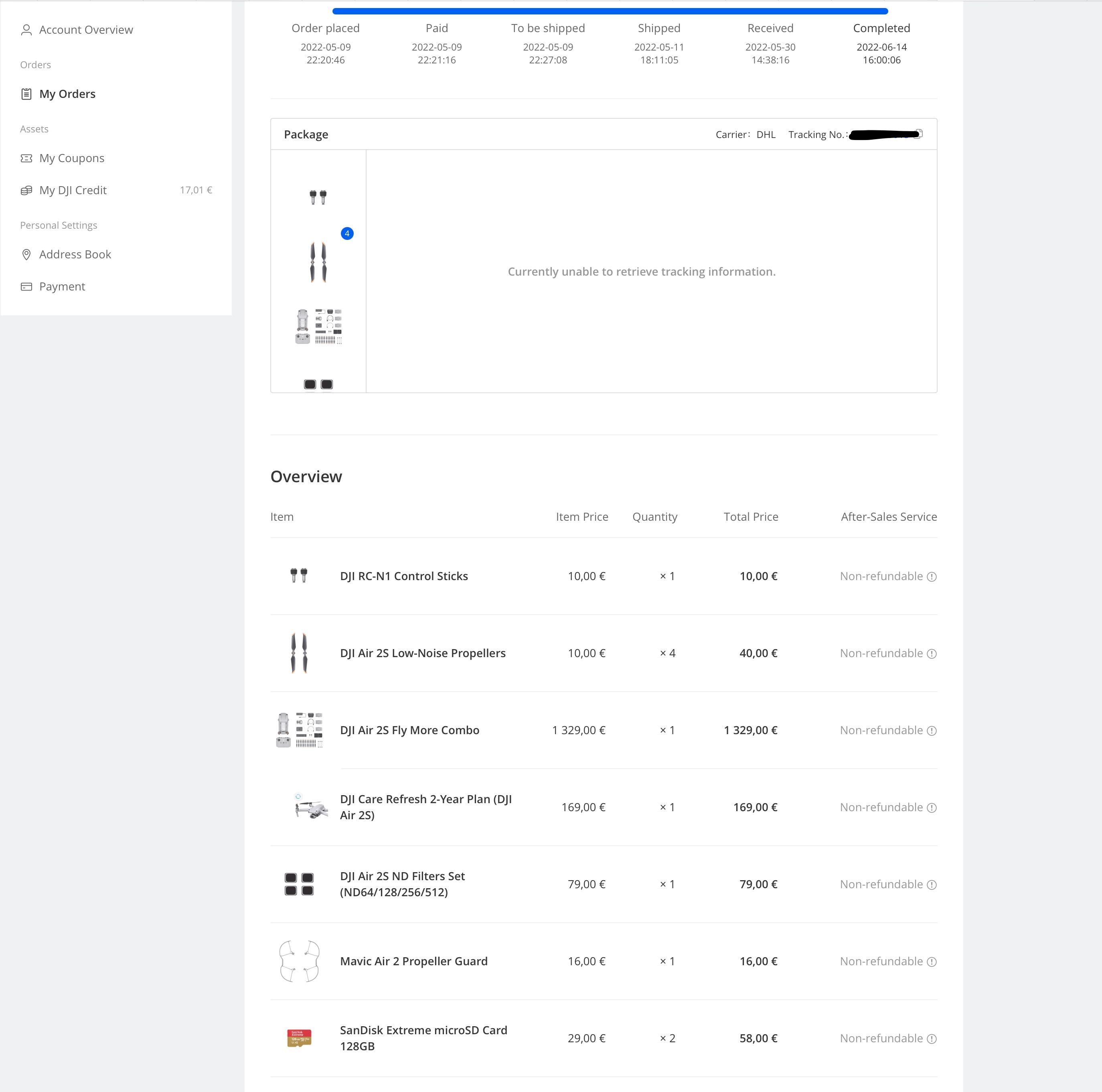Image resolution: width=1102 pixels, height=1092 pixels.
Task: Click the non-refundable info icon for Control Sticks
Action: pos(932,577)
